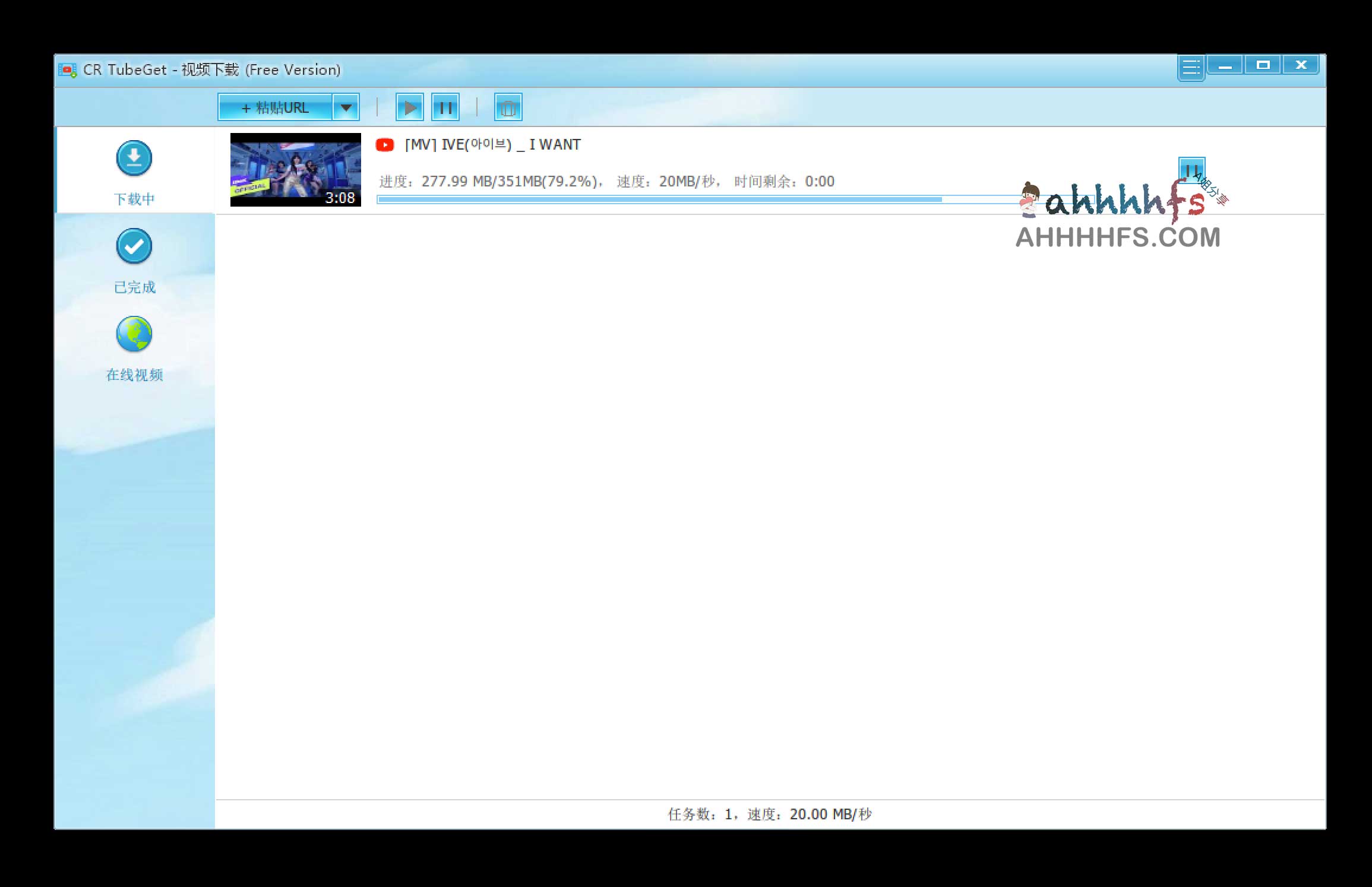Click the checkmark completed icon
The height and width of the screenshot is (887, 1372).
[x=134, y=246]
